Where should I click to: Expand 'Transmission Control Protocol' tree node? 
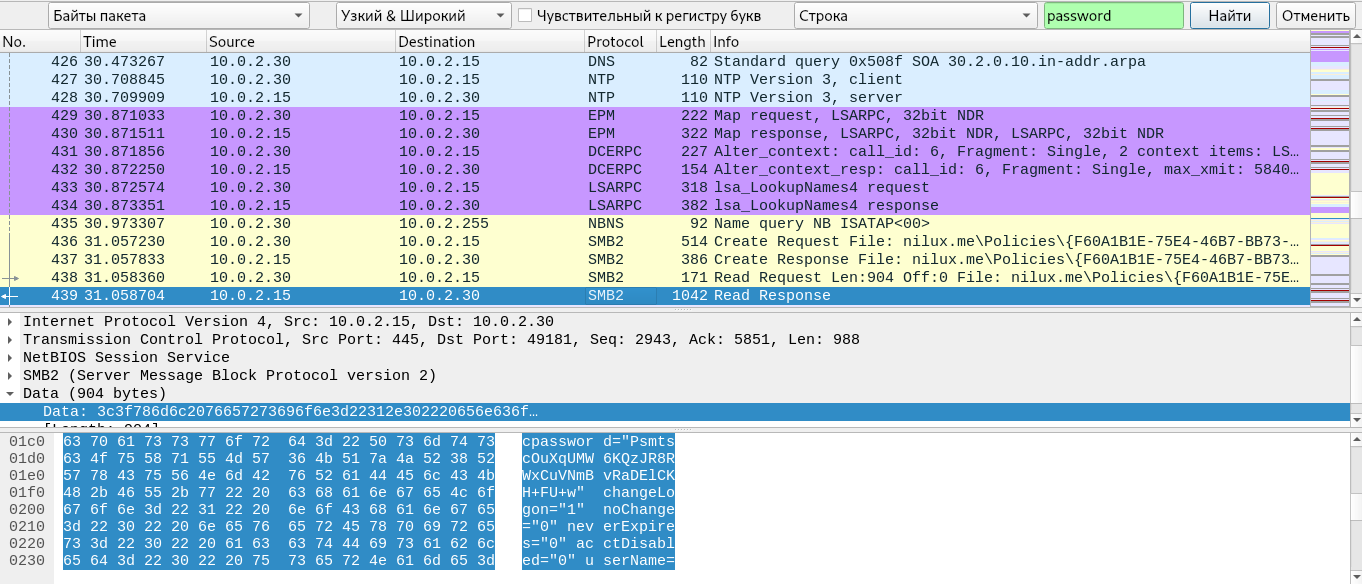tap(10, 340)
